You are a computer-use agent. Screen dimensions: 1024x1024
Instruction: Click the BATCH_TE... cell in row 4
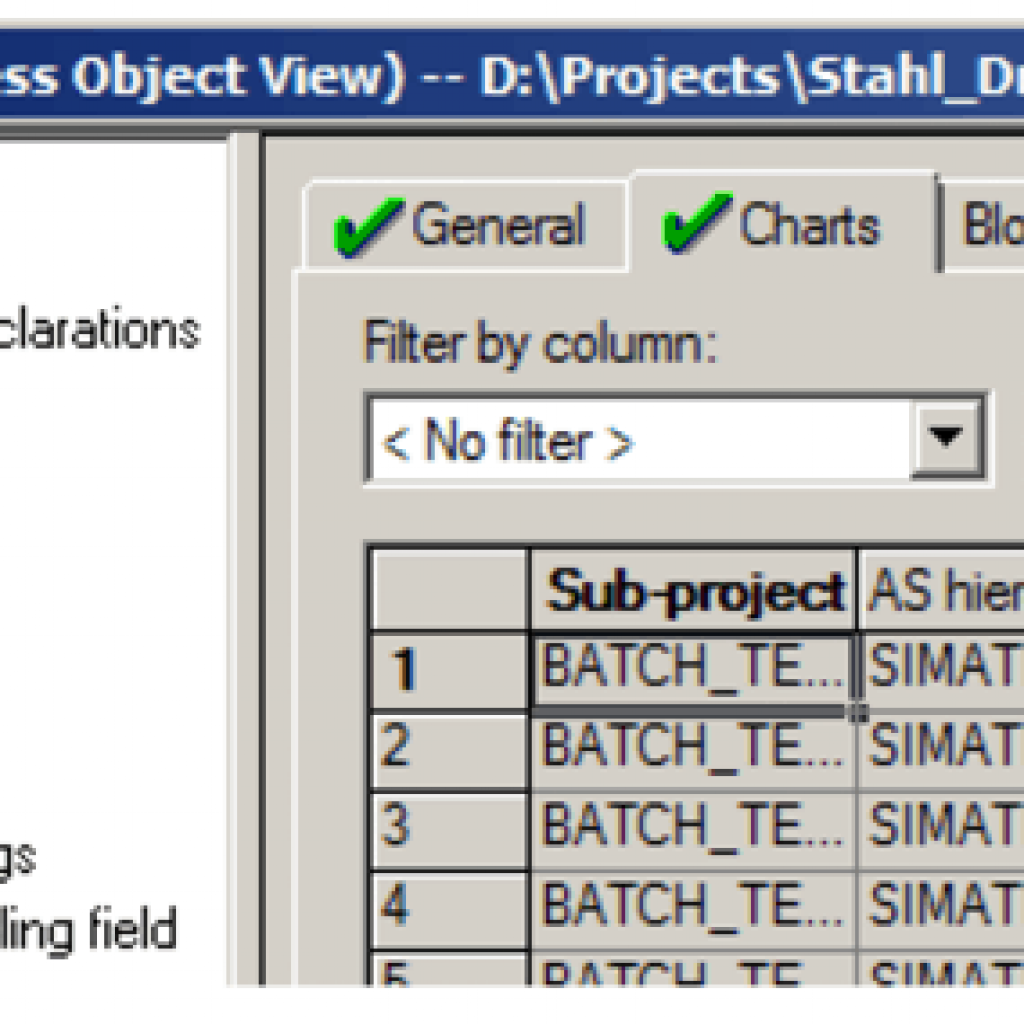(x=694, y=909)
